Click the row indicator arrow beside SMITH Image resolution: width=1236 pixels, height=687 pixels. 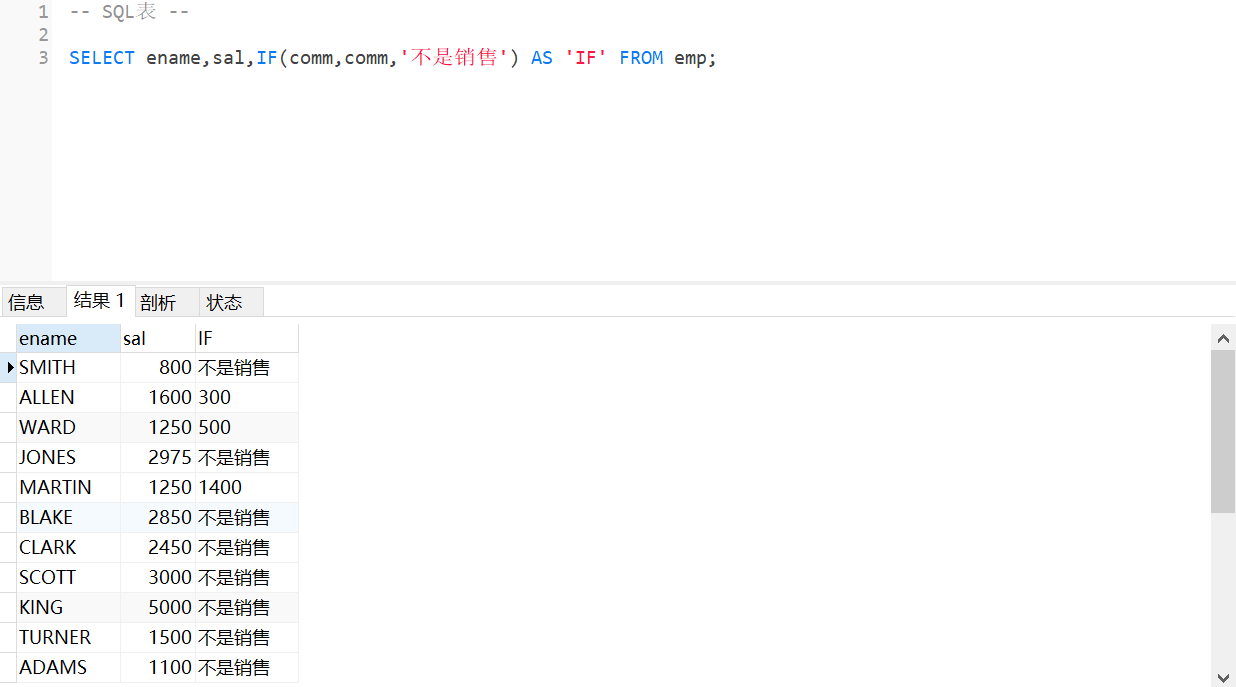(x=10, y=368)
